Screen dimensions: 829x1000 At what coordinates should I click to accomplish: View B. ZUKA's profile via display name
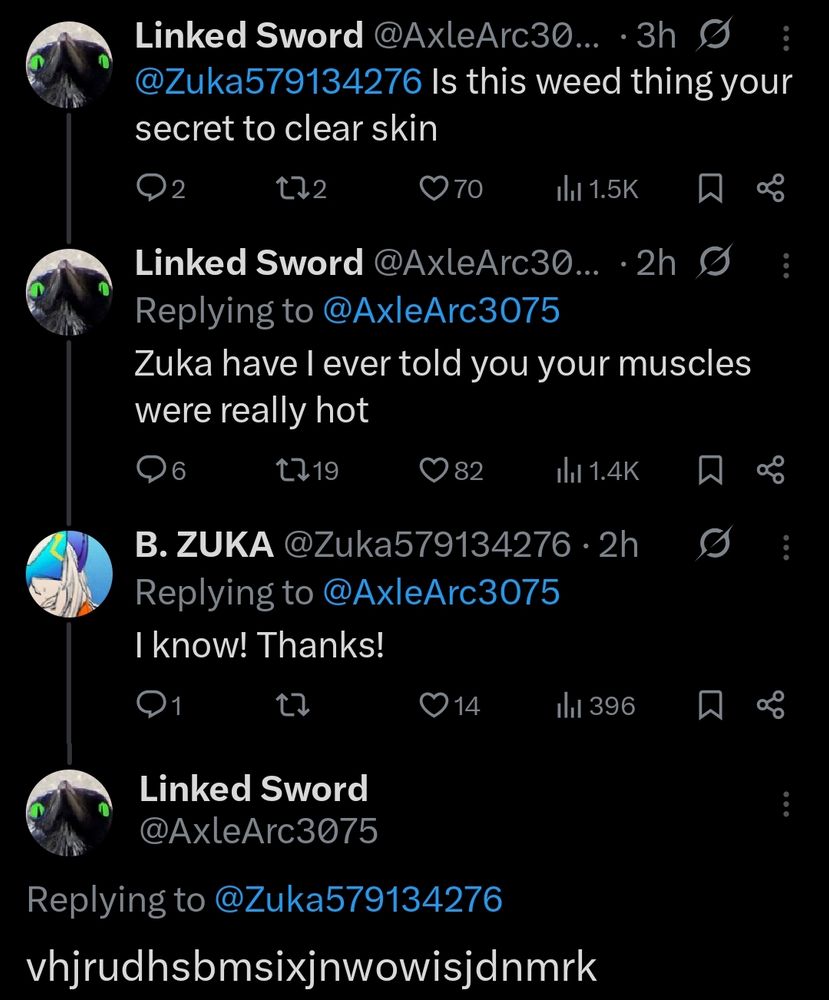(204, 545)
